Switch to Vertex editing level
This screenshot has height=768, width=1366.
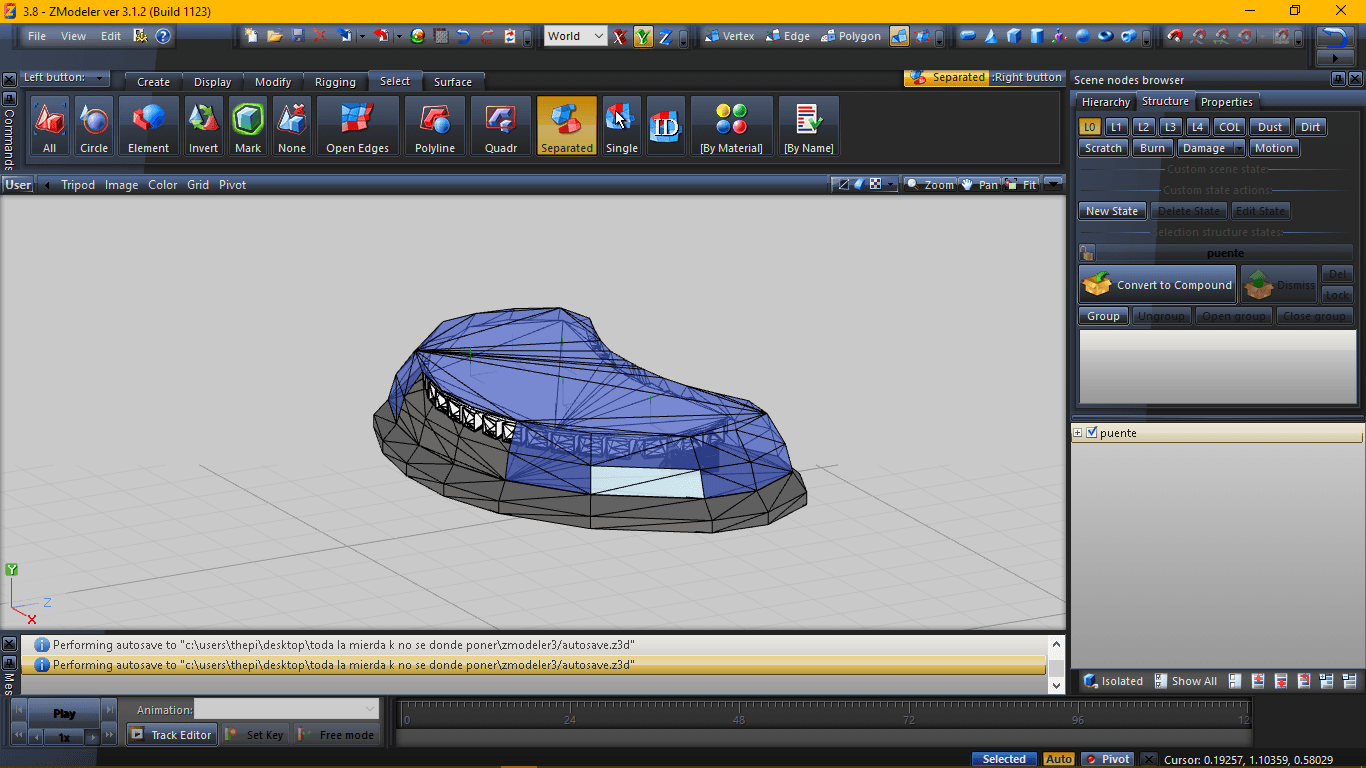click(730, 36)
